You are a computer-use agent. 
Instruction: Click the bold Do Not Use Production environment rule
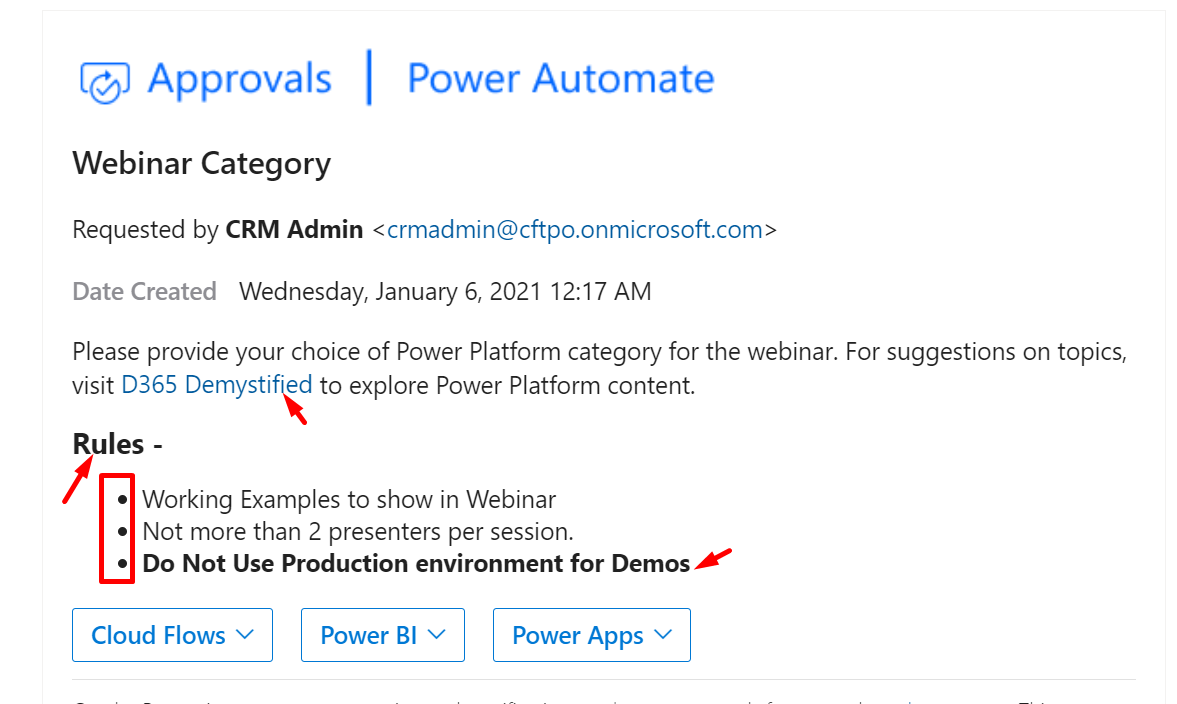pos(416,564)
